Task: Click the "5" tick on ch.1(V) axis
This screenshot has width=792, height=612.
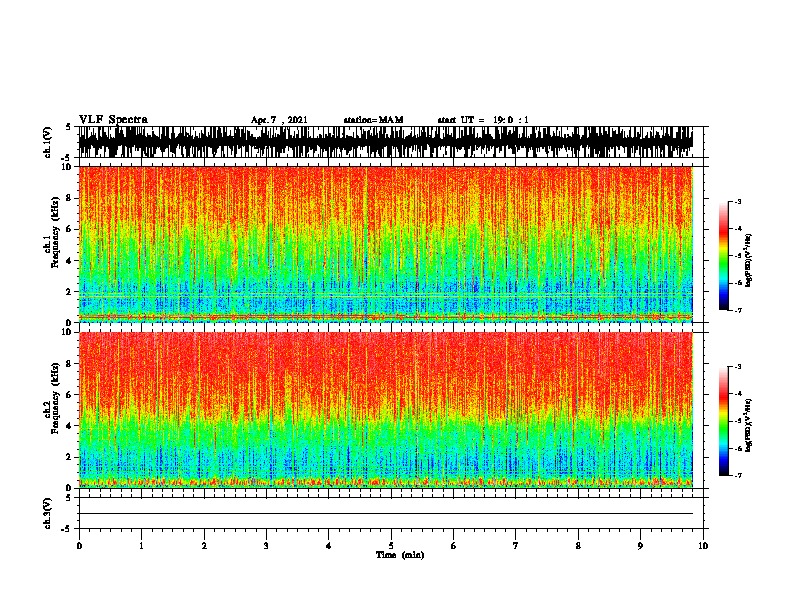Action: pos(69,127)
